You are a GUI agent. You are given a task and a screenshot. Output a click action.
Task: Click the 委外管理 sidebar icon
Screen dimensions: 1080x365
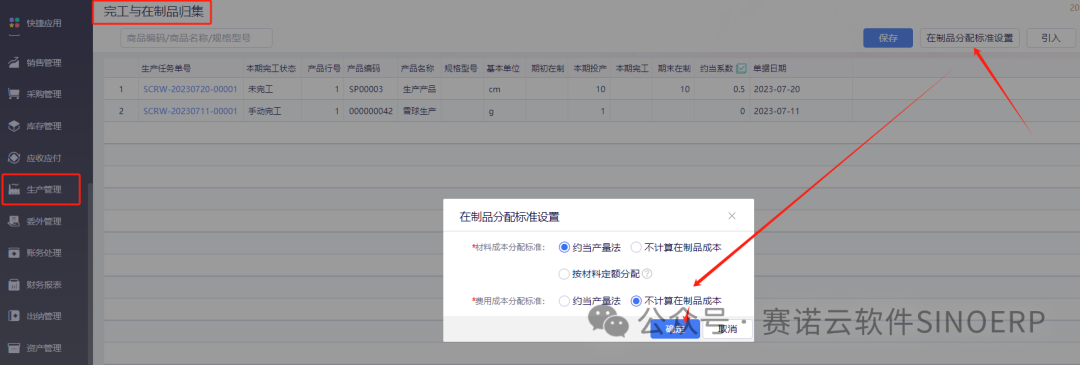coord(14,221)
